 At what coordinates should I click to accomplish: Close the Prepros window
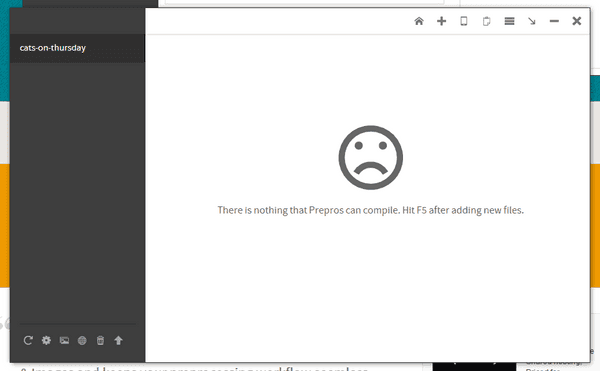coord(577,21)
